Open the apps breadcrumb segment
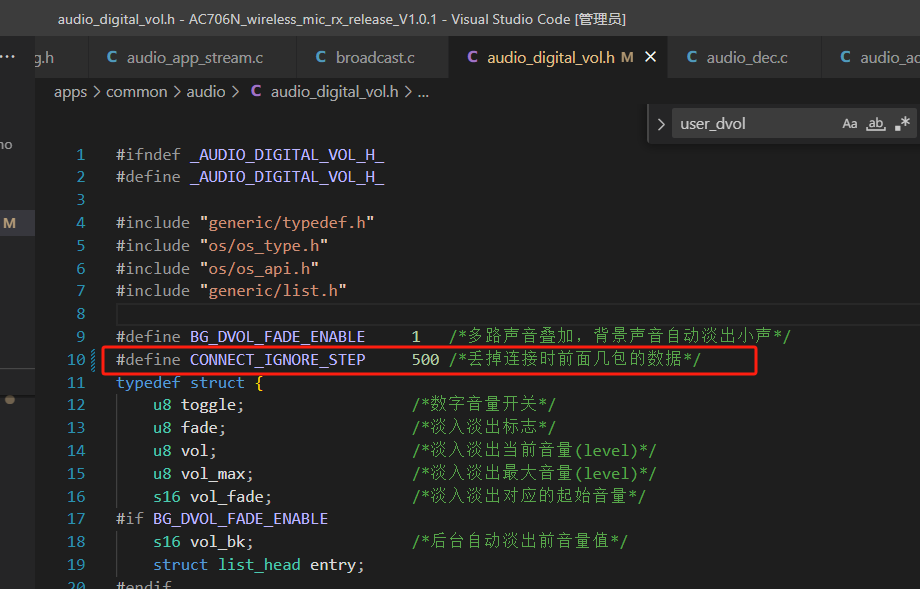Image resolution: width=920 pixels, height=589 pixels. 70,92
